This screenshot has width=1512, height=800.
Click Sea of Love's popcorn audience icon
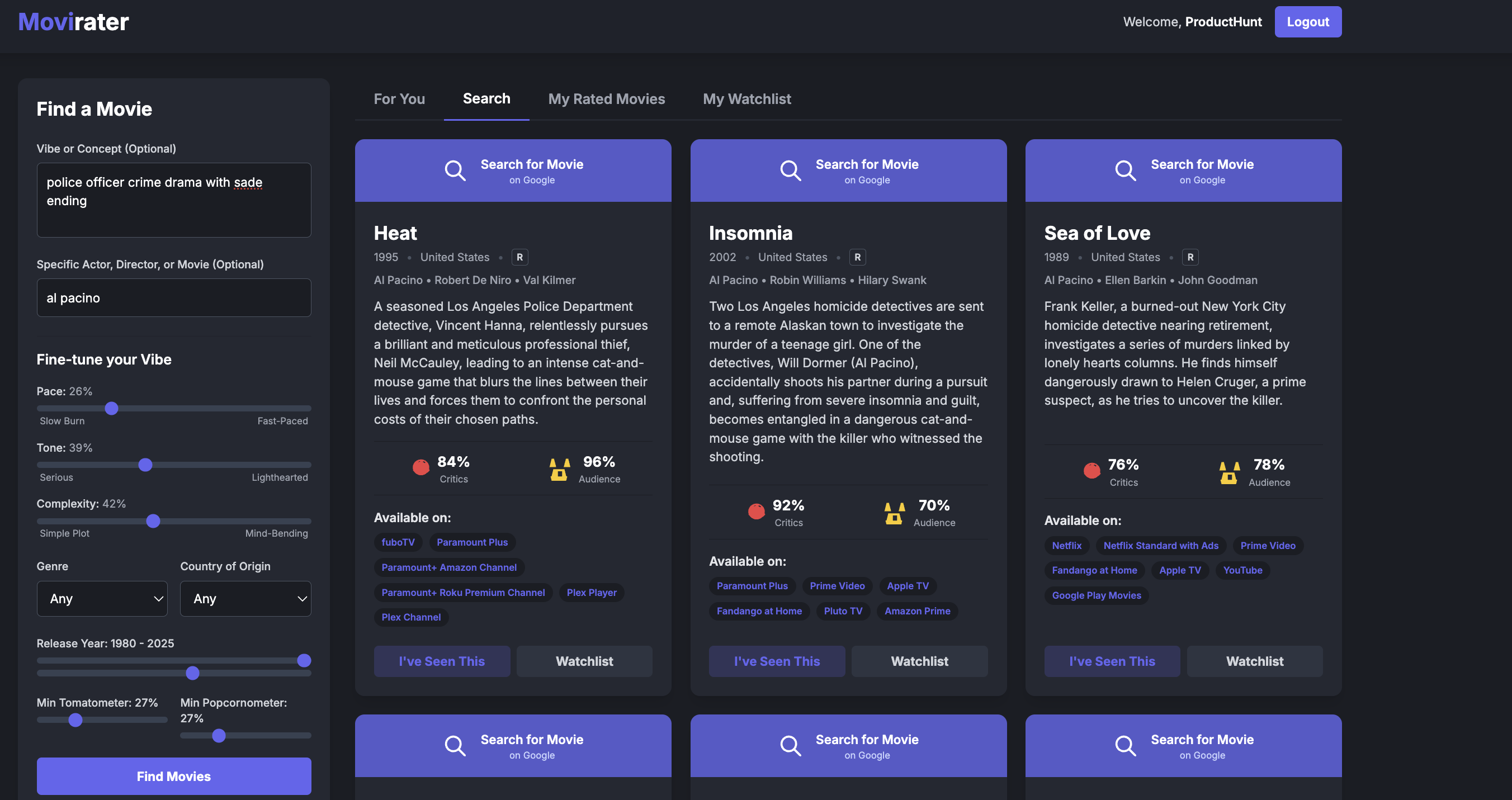pyautogui.click(x=1228, y=472)
